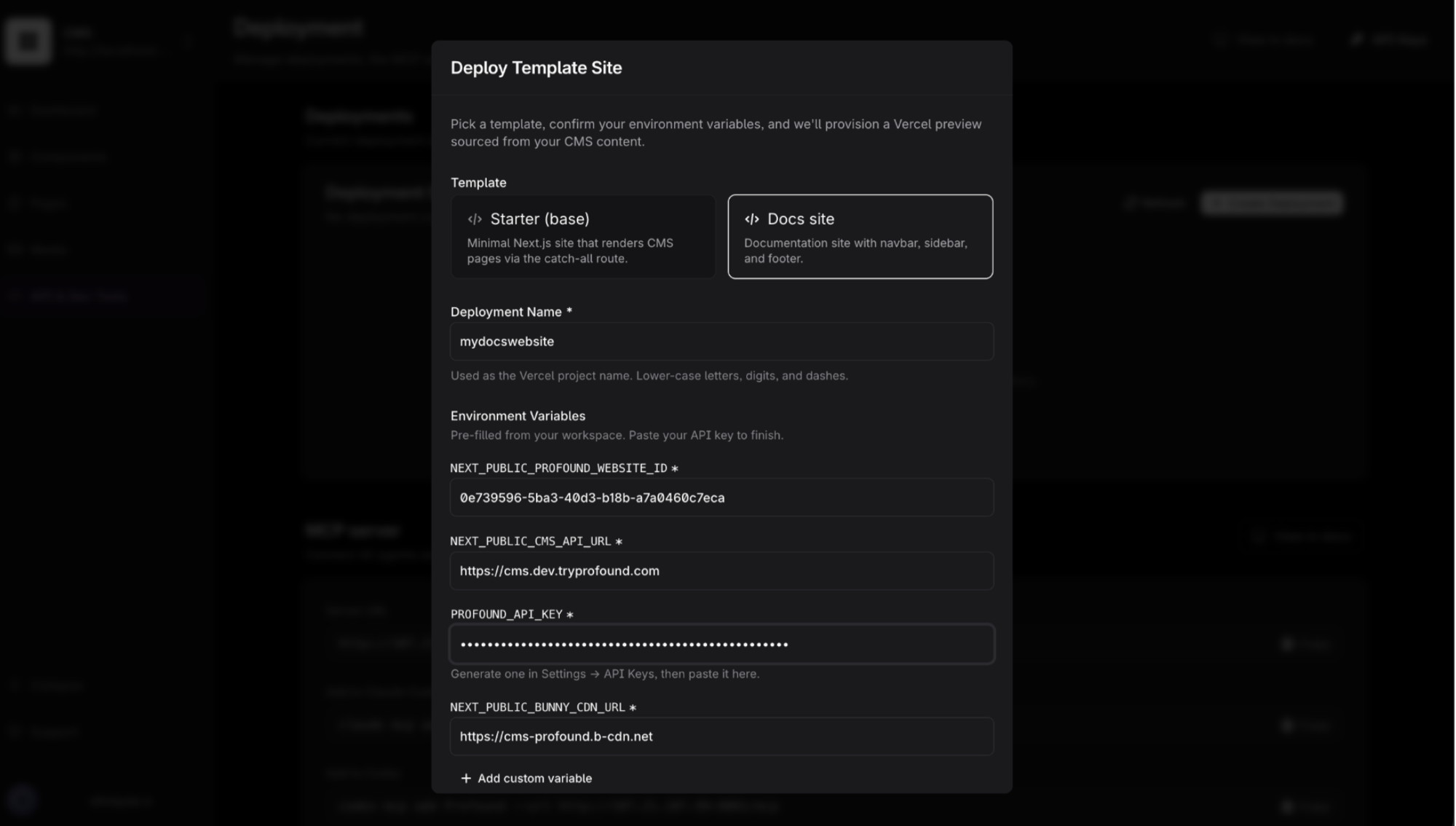
Task: Edit the Deployment Name field
Action: [x=721, y=342]
